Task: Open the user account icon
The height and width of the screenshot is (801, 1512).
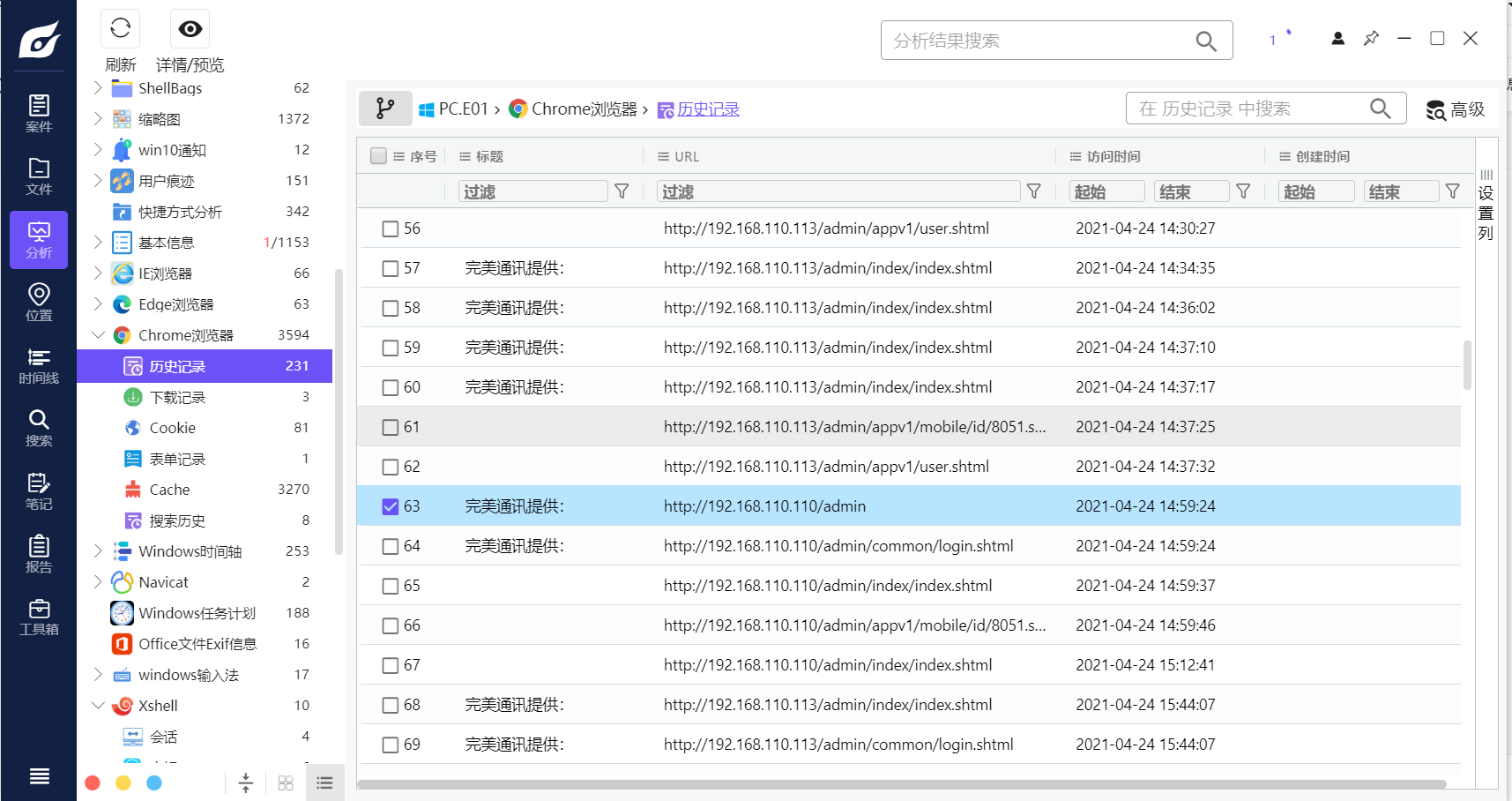Action: pos(1337,38)
